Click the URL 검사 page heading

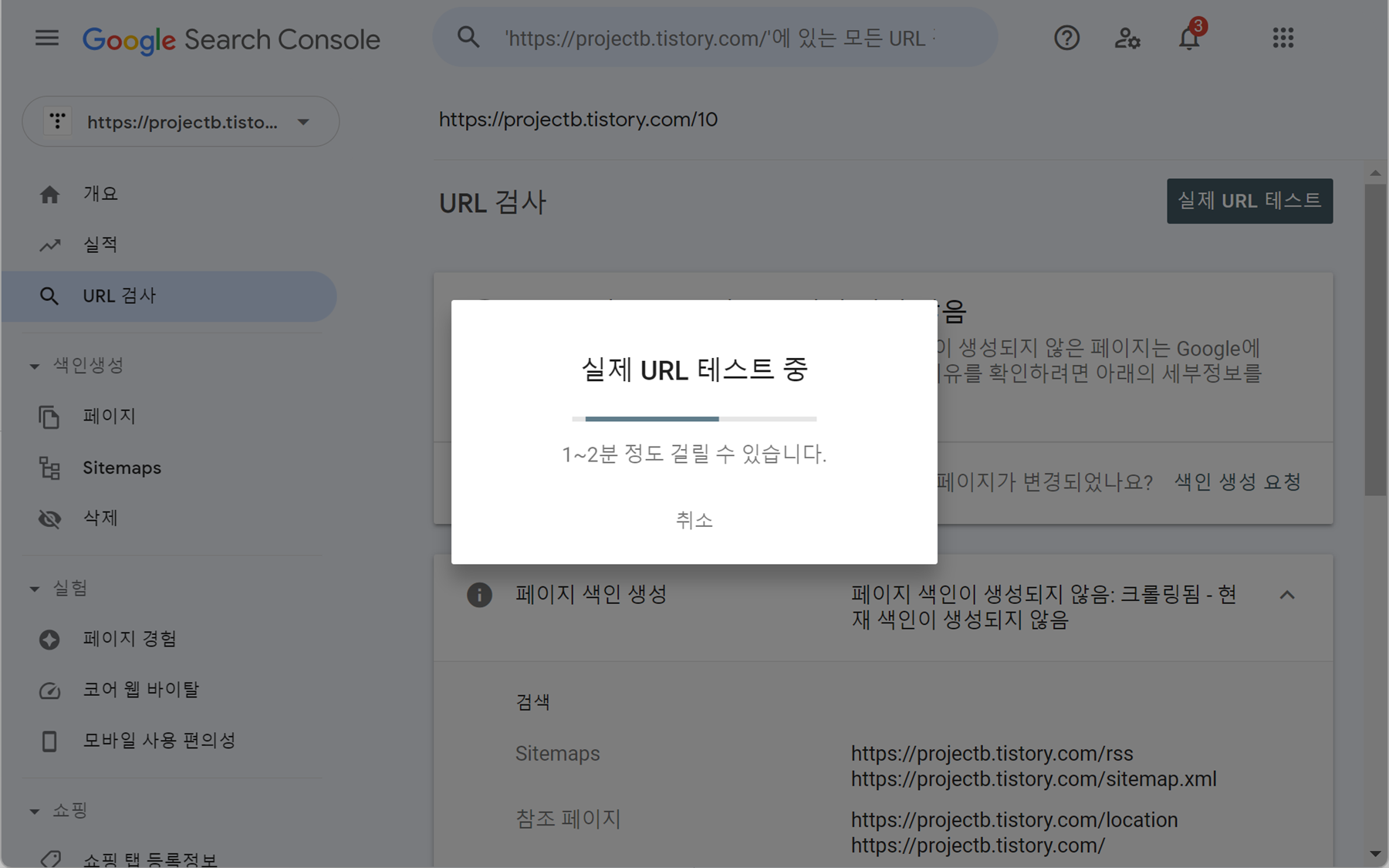click(x=493, y=203)
